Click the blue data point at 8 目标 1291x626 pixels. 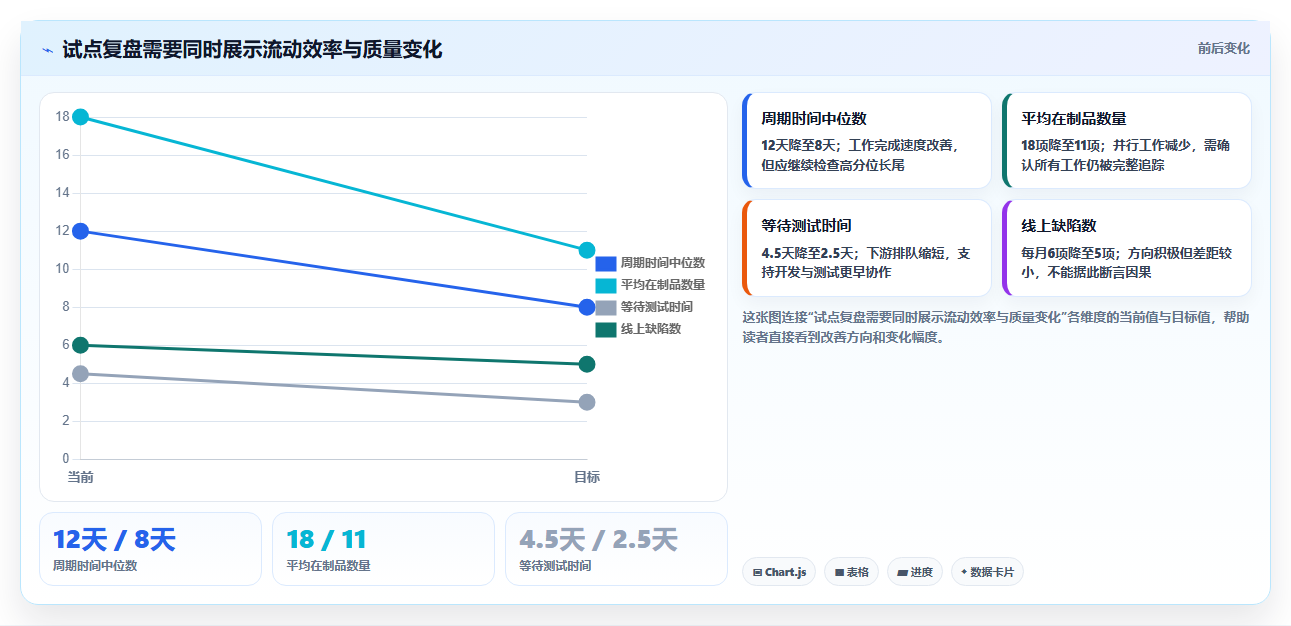(x=587, y=307)
